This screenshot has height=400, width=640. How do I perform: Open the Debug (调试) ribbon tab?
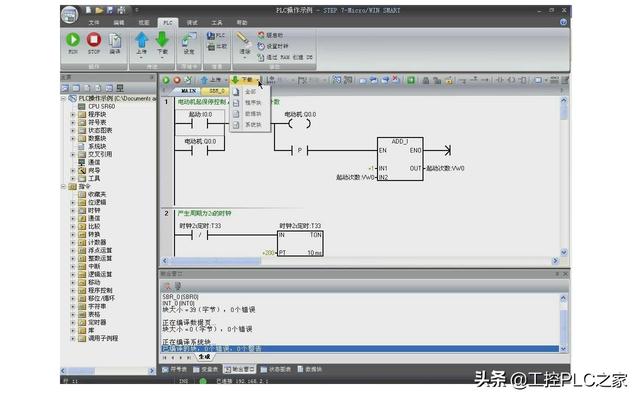192,23
